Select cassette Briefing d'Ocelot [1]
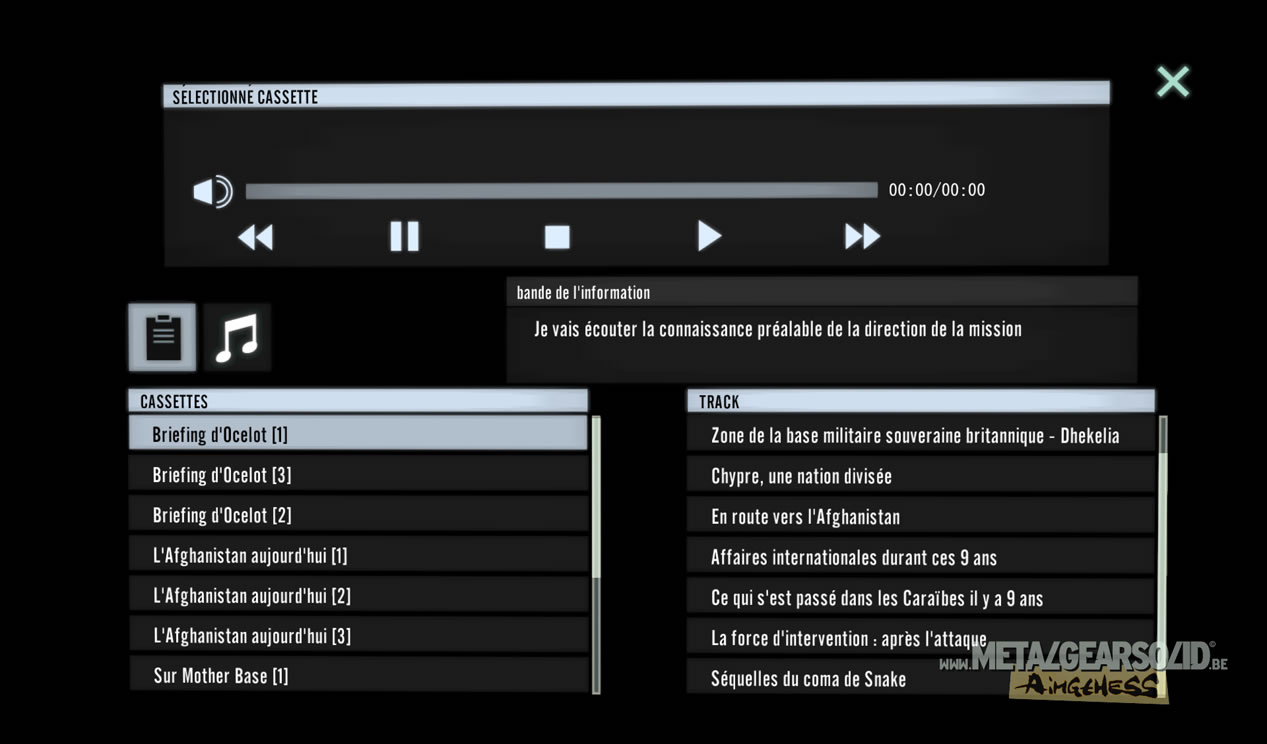Image resolution: width=1267 pixels, height=744 pixels. pyautogui.click(x=358, y=434)
